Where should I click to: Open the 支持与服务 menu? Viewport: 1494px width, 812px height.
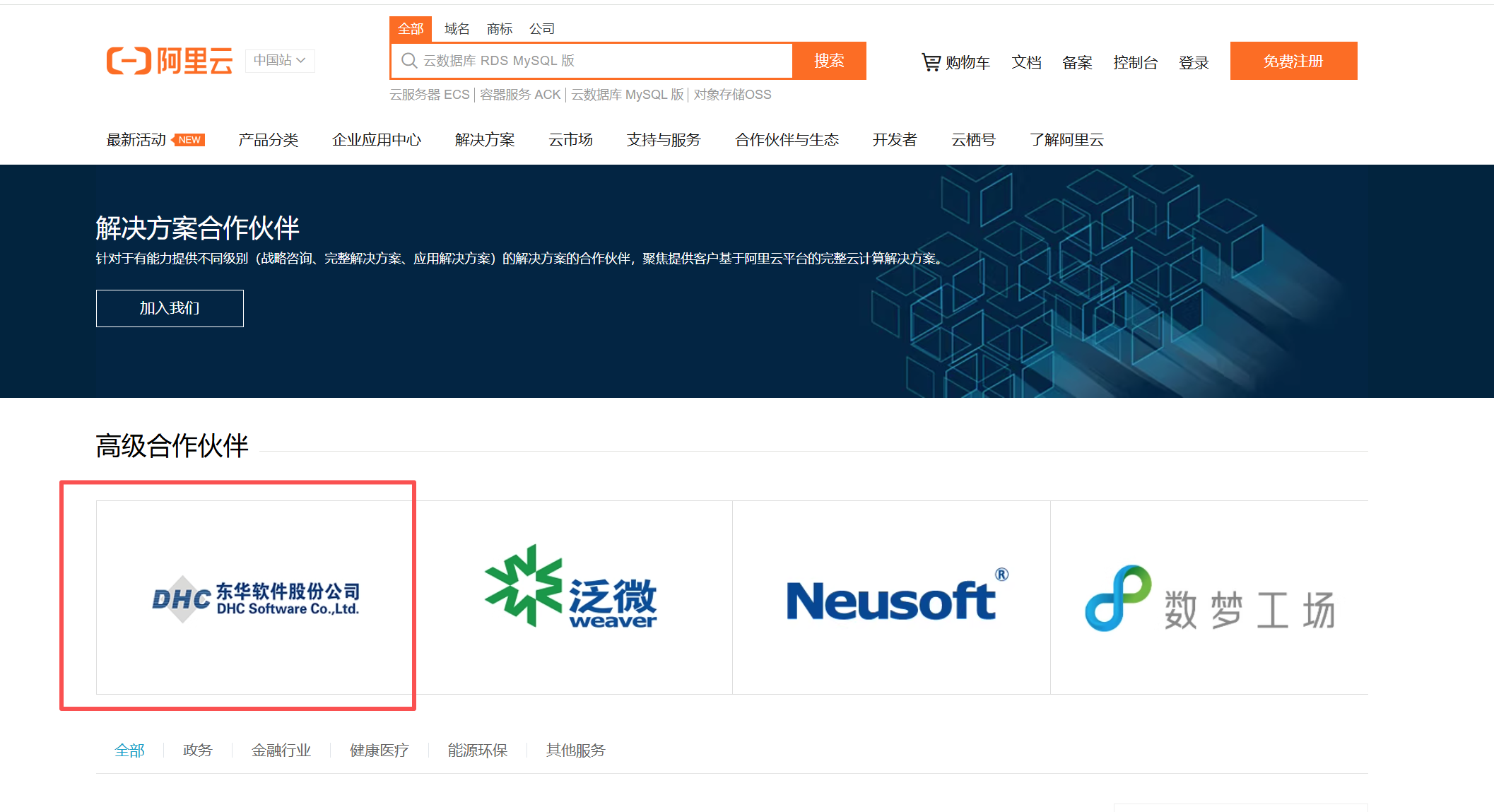click(x=663, y=140)
